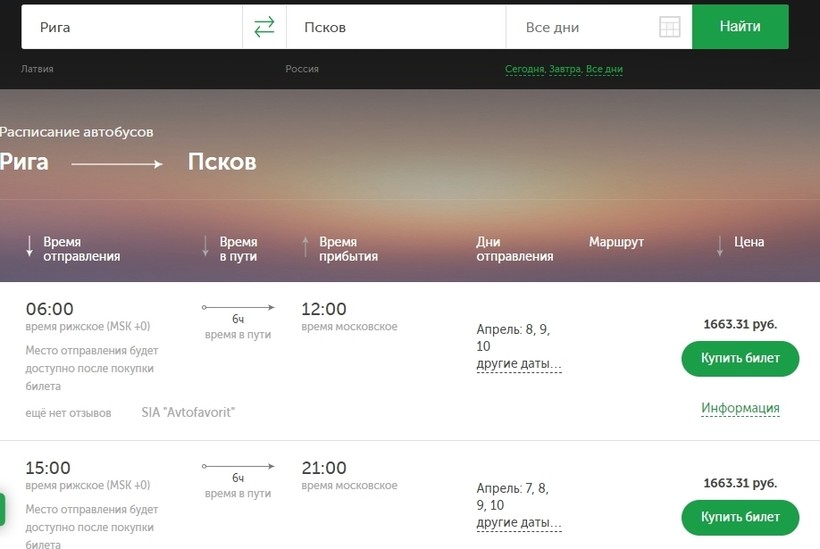Buy ticket for 15:00 departure
820x549 pixels.
740,518
